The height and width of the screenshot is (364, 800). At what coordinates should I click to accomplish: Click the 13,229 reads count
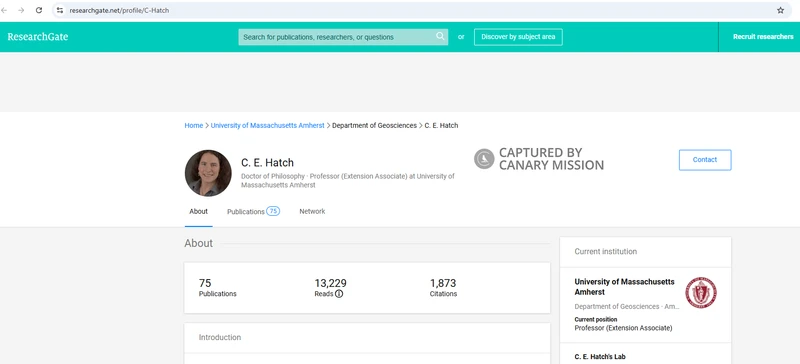(x=331, y=283)
